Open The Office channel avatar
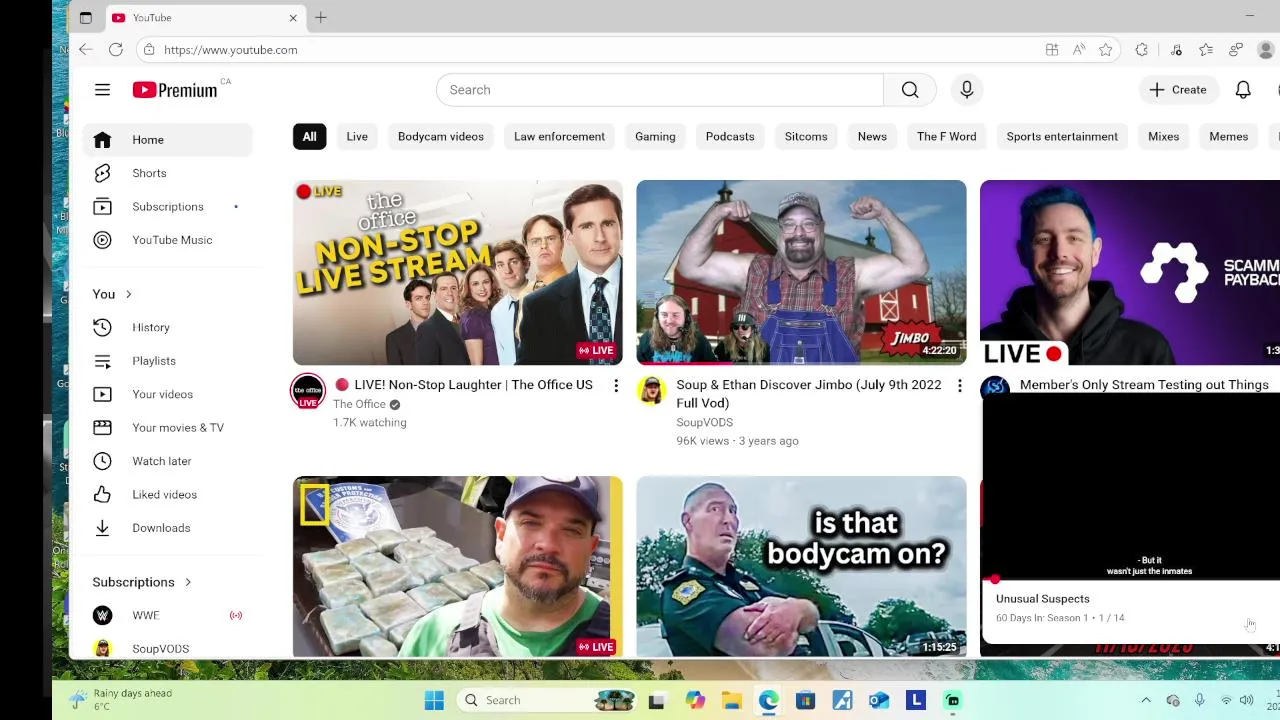This screenshot has width=1280, height=720. tap(308, 391)
